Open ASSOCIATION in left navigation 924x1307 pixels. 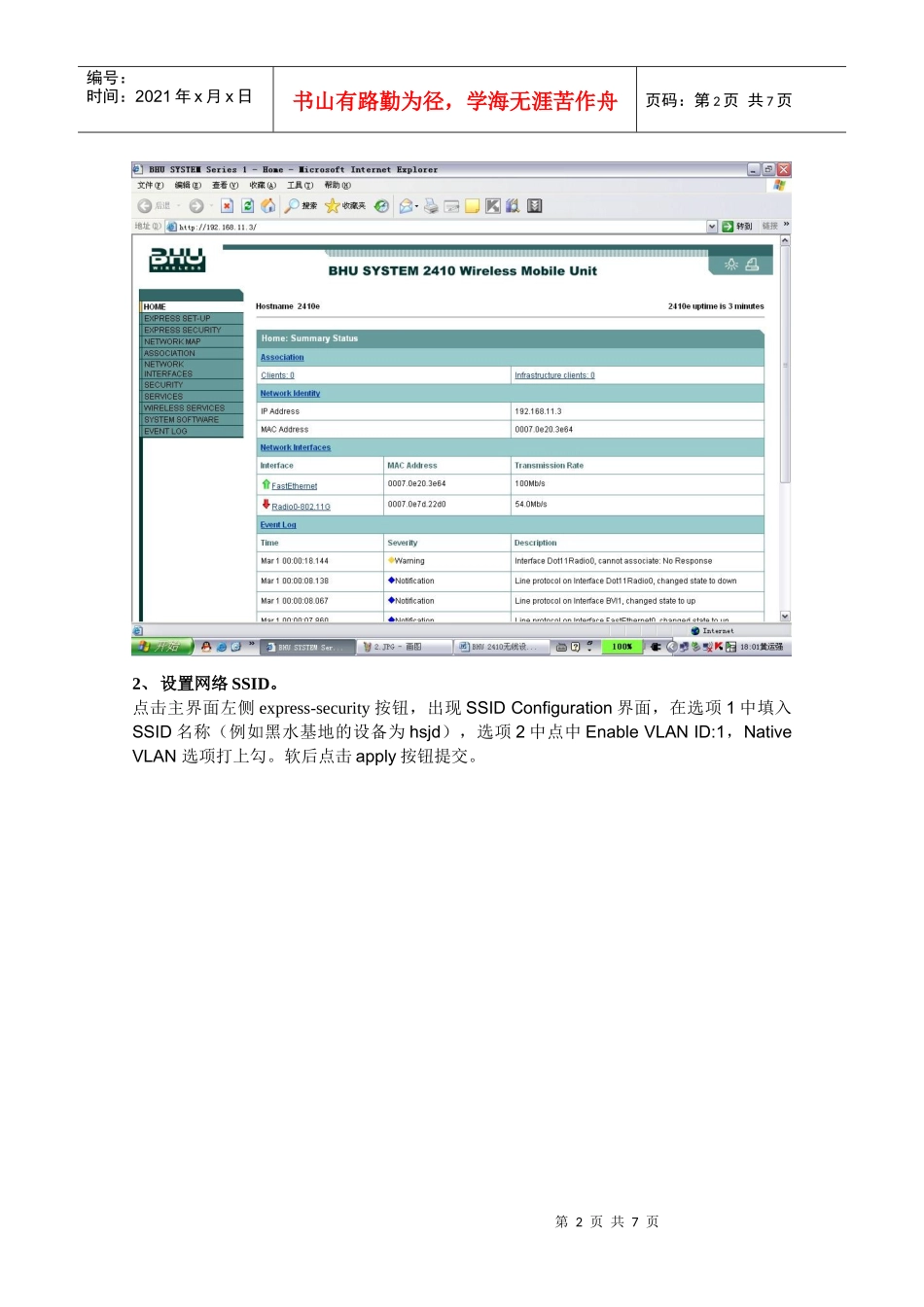tap(193, 353)
